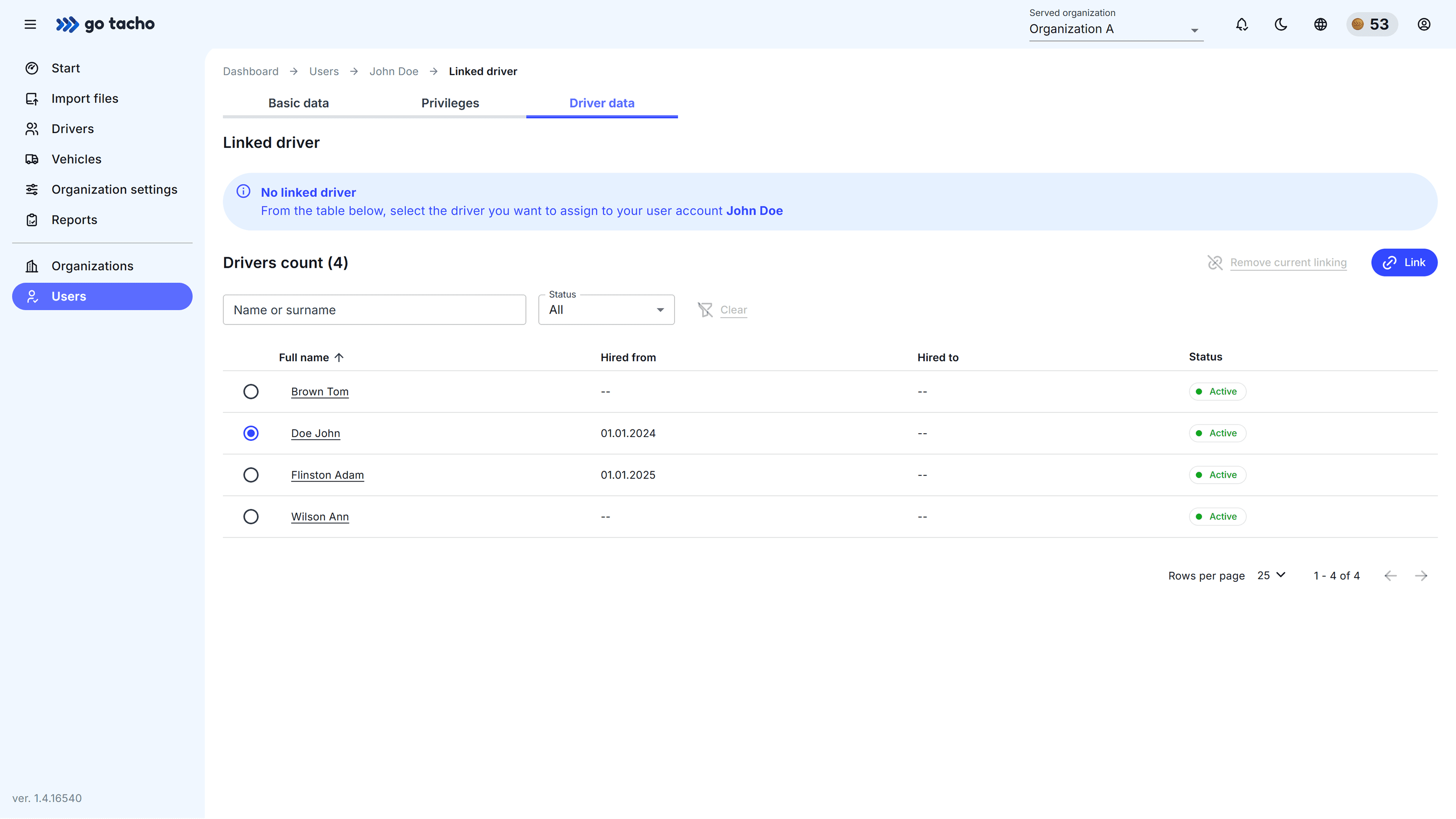Open the user account avatar menu
This screenshot has height=819, width=1456.
click(x=1424, y=24)
